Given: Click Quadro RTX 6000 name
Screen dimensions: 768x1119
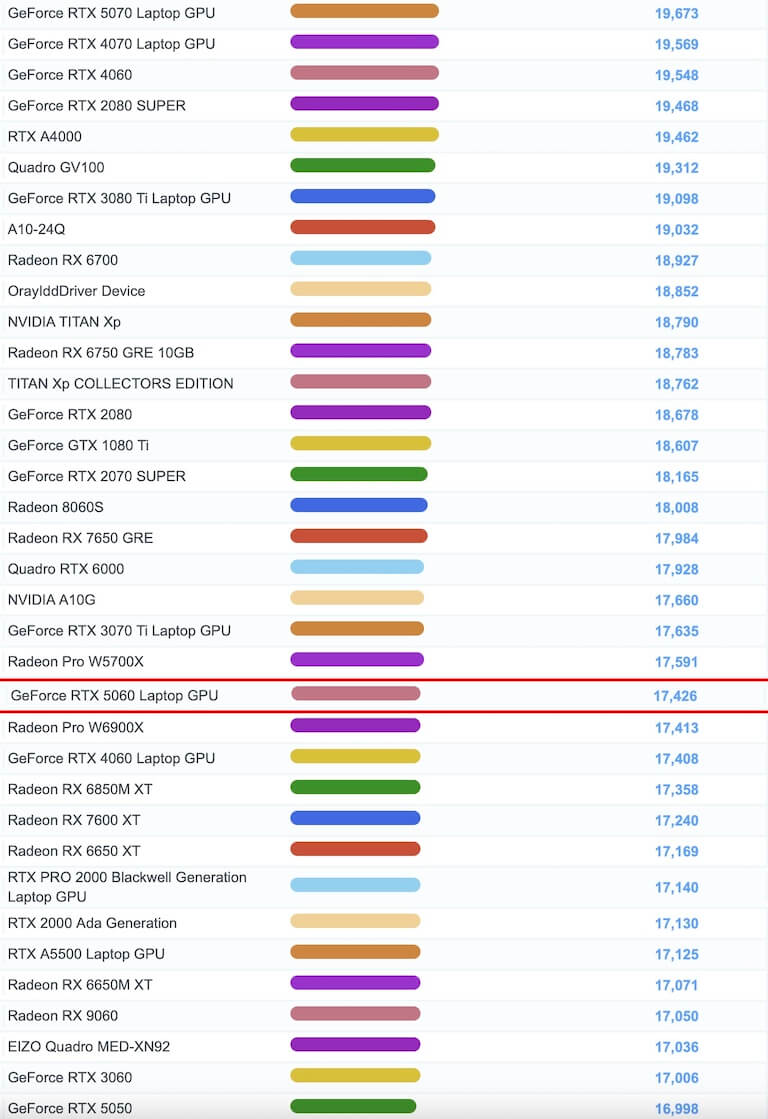Looking at the screenshot, I should click(66, 569).
